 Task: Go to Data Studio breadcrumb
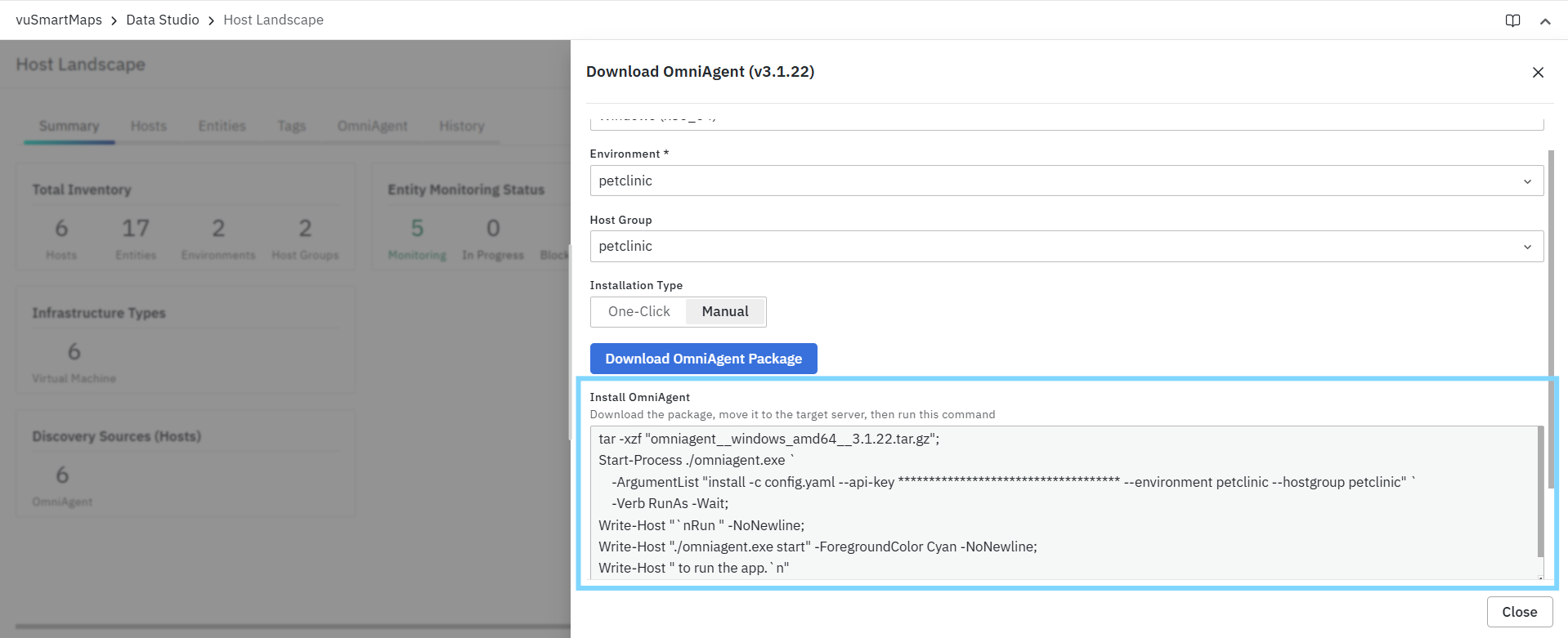pyautogui.click(x=163, y=20)
